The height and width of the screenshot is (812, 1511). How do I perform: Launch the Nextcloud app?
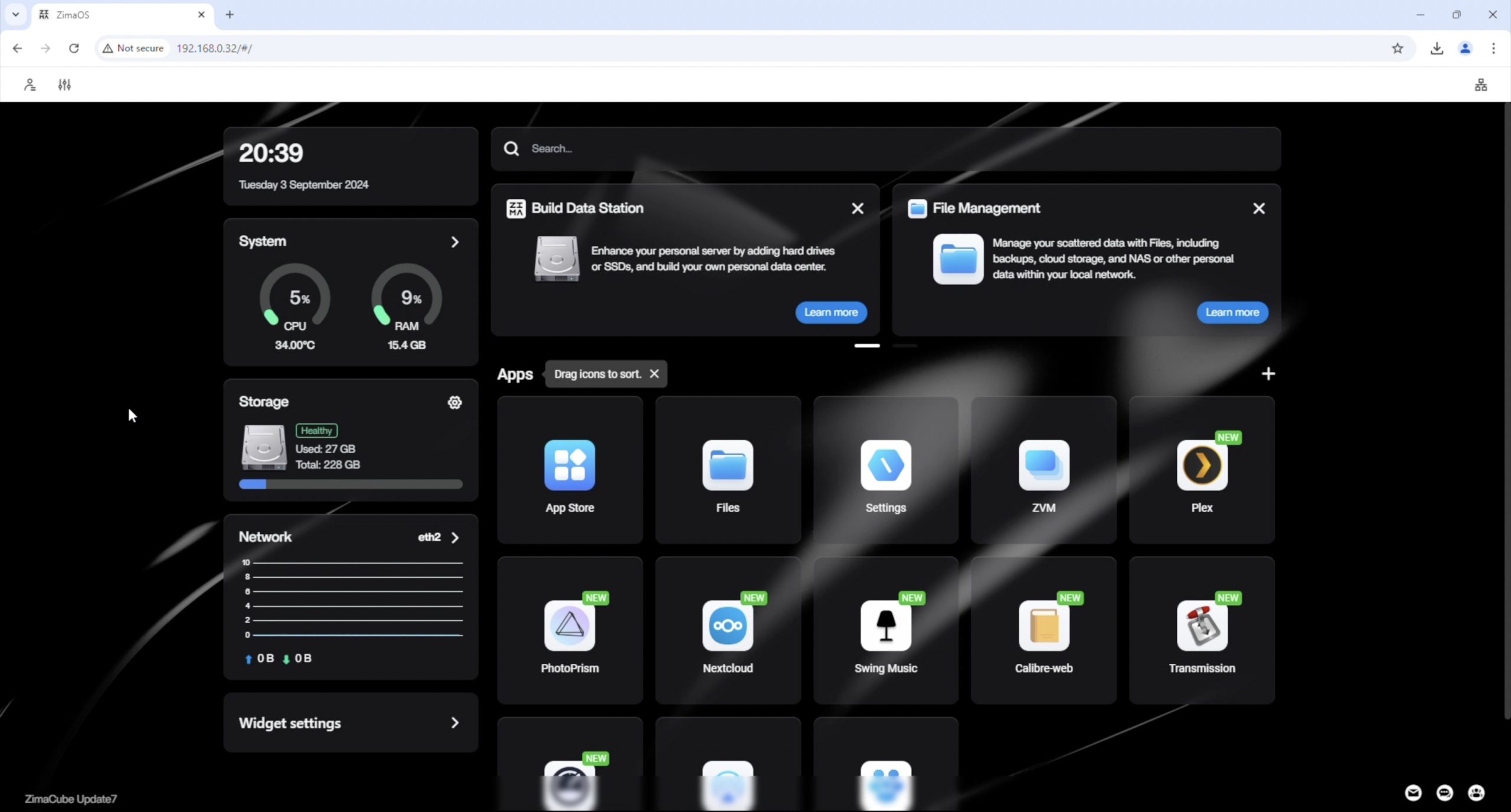click(x=727, y=626)
